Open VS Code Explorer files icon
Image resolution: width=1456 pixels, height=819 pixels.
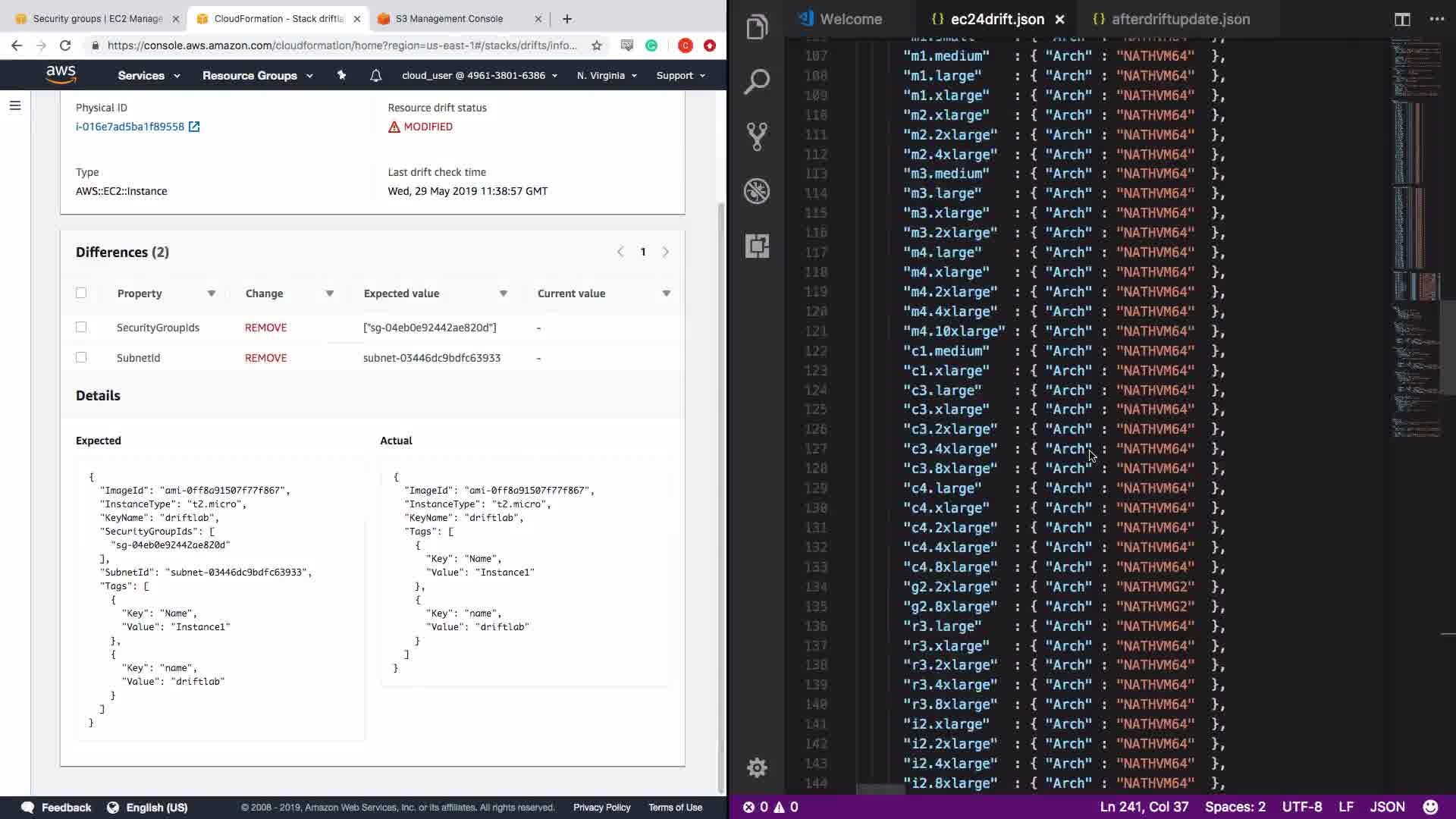[x=757, y=28]
